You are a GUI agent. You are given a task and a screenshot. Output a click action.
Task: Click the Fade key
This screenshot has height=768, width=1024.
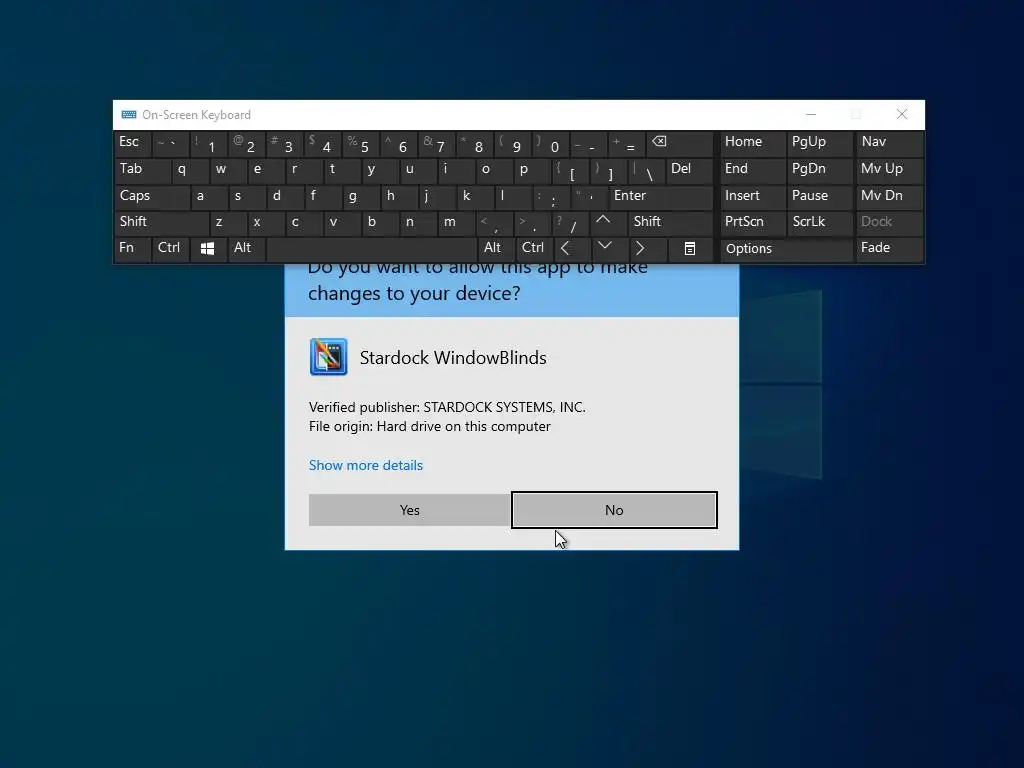tap(889, 249)
